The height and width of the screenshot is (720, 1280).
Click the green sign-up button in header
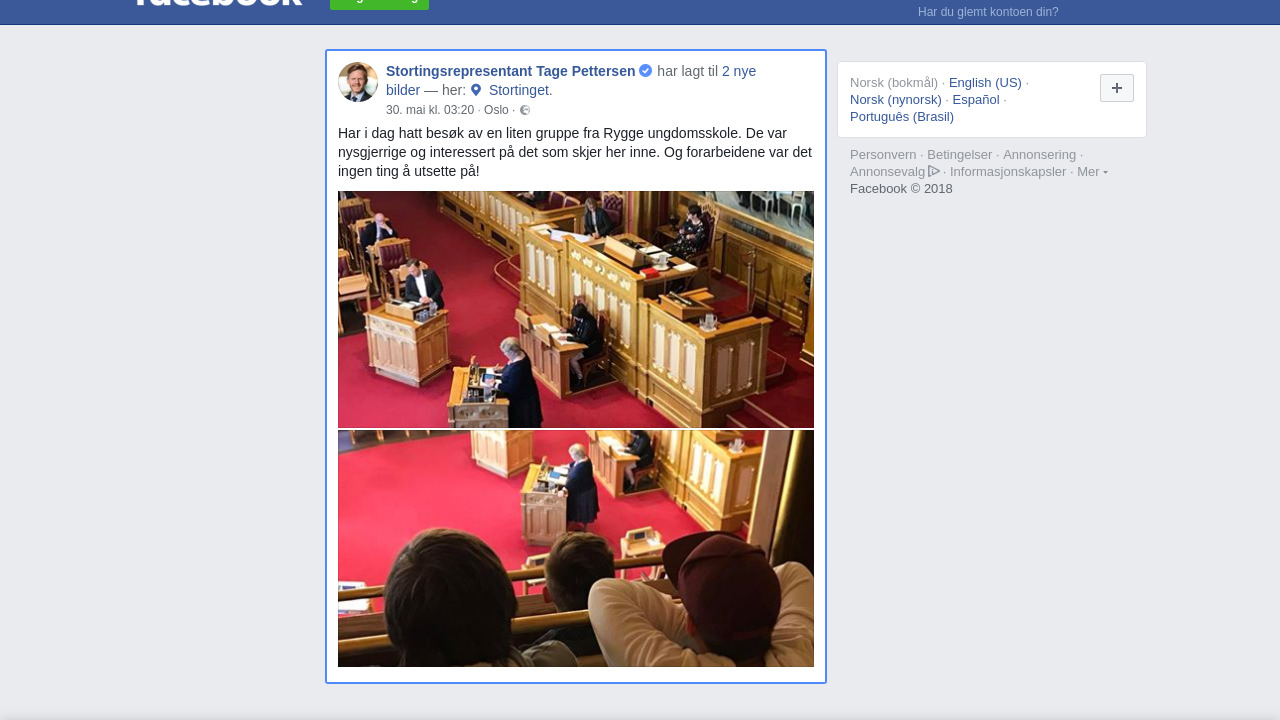click(379, 4)
